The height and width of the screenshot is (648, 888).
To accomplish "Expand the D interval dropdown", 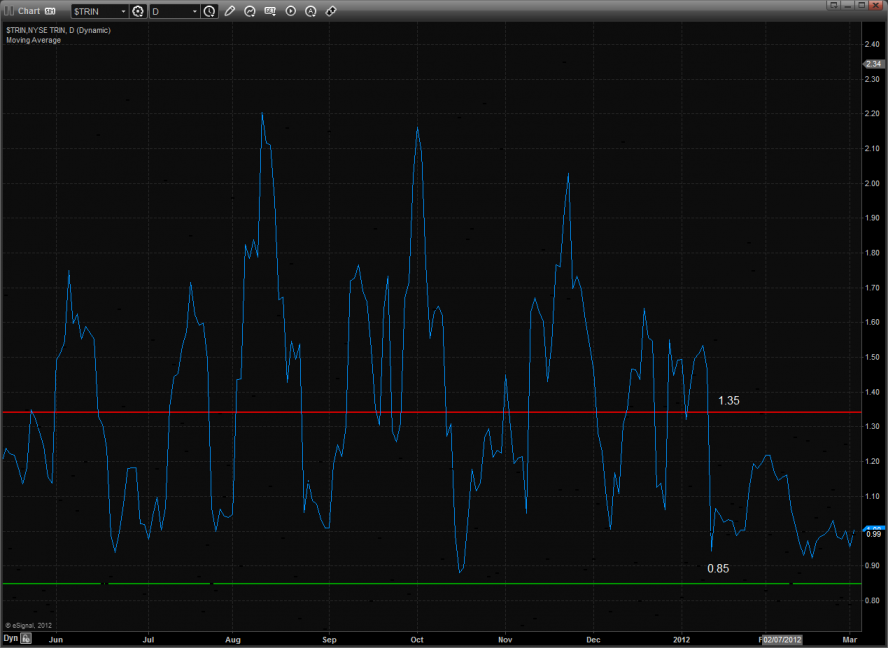I will (174, 11).
